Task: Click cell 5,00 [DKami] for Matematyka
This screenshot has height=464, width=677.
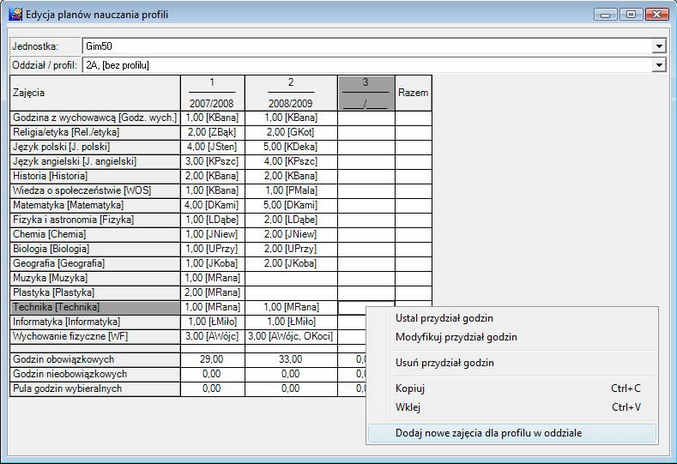Action: (291, 205)
